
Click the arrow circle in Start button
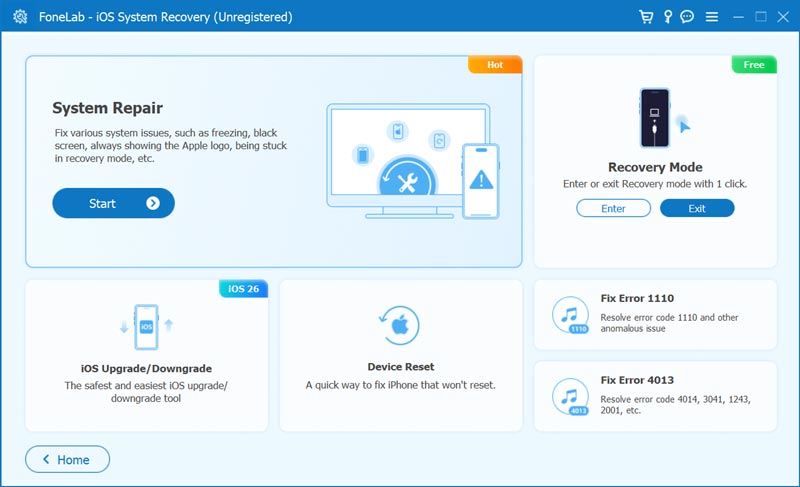coord(153,203)
